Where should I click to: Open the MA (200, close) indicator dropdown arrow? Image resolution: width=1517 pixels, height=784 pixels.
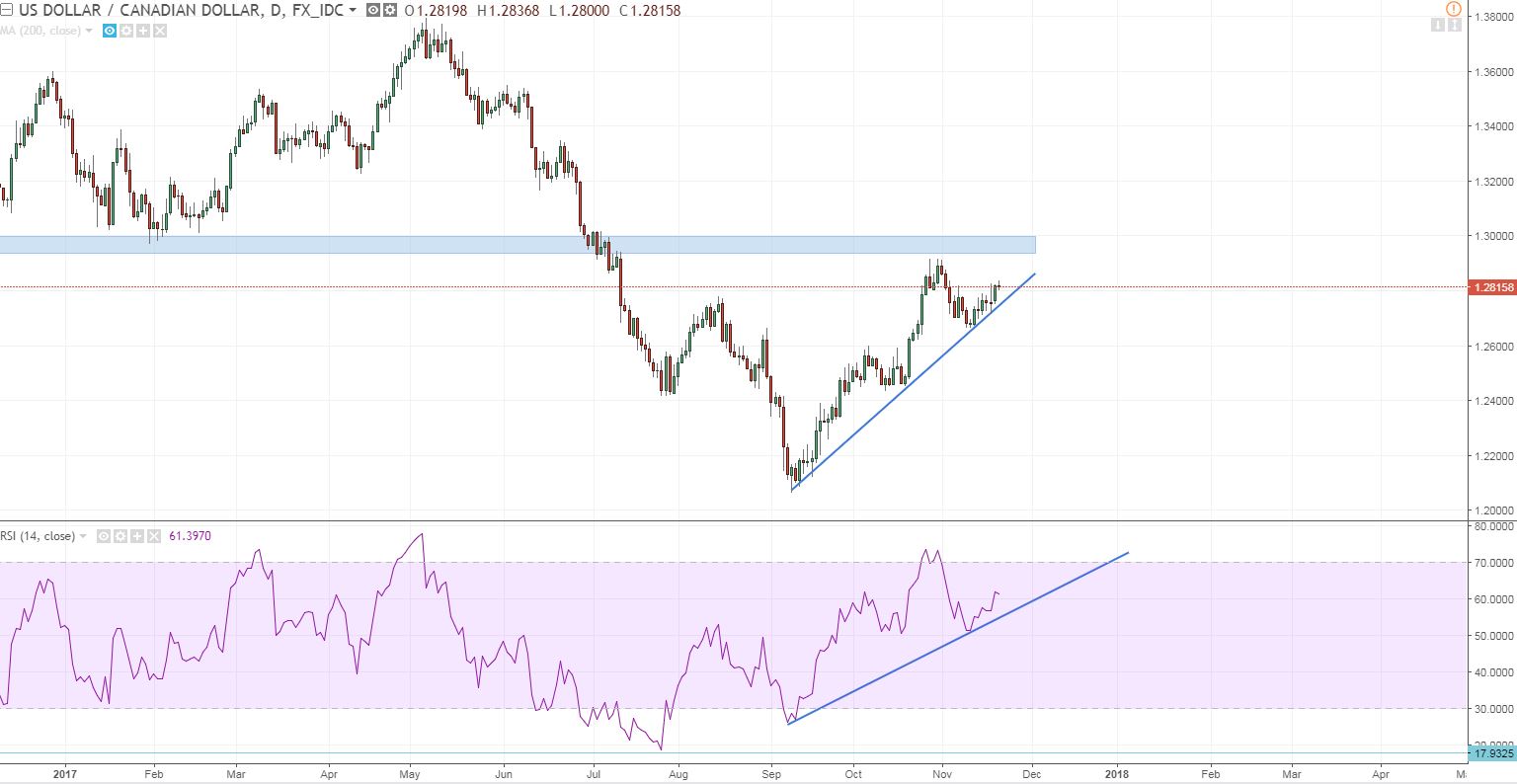tap(89, 31)
